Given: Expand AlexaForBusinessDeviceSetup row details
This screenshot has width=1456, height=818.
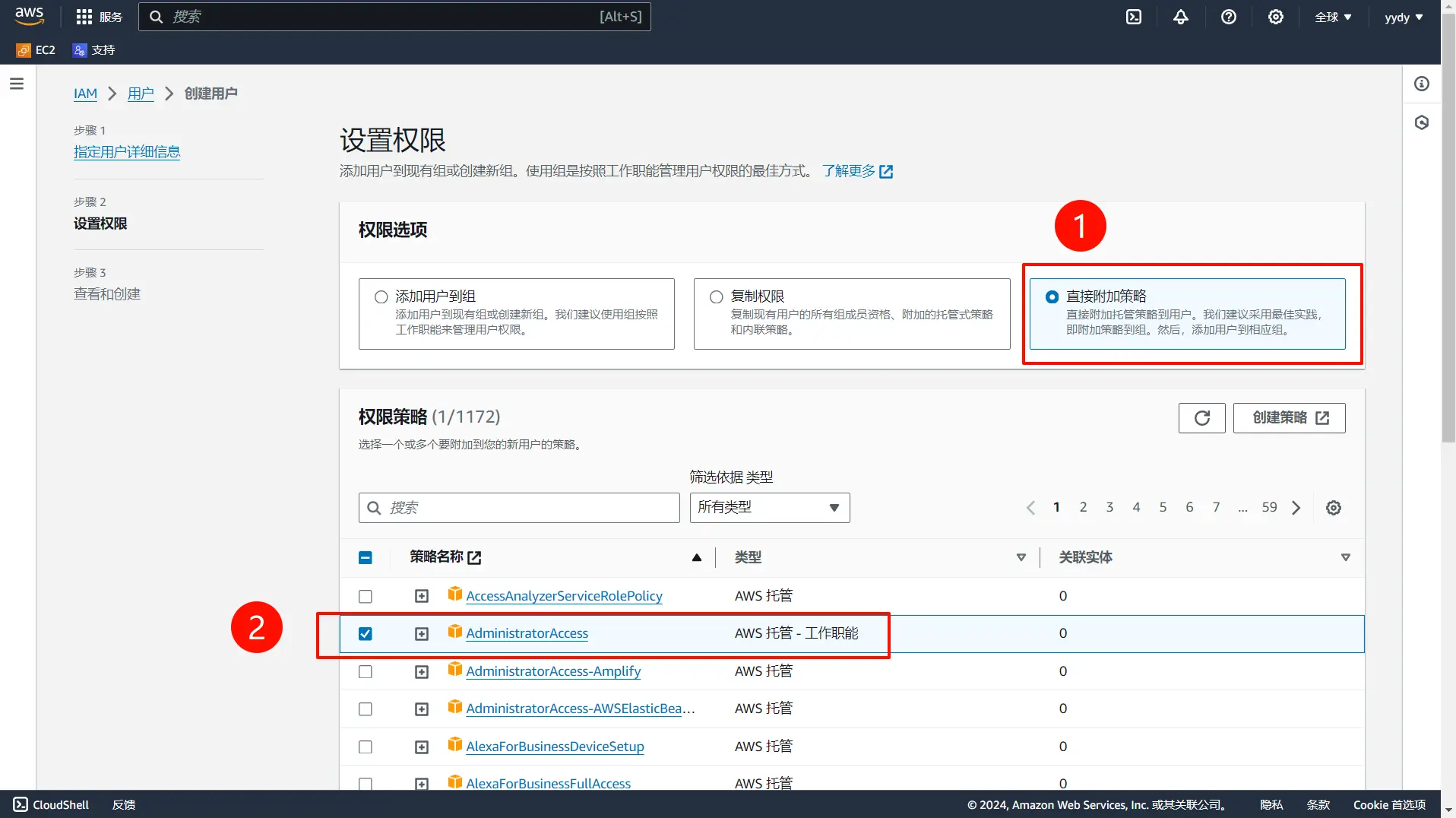Looking at the screenshot, I should coord(422,747).
